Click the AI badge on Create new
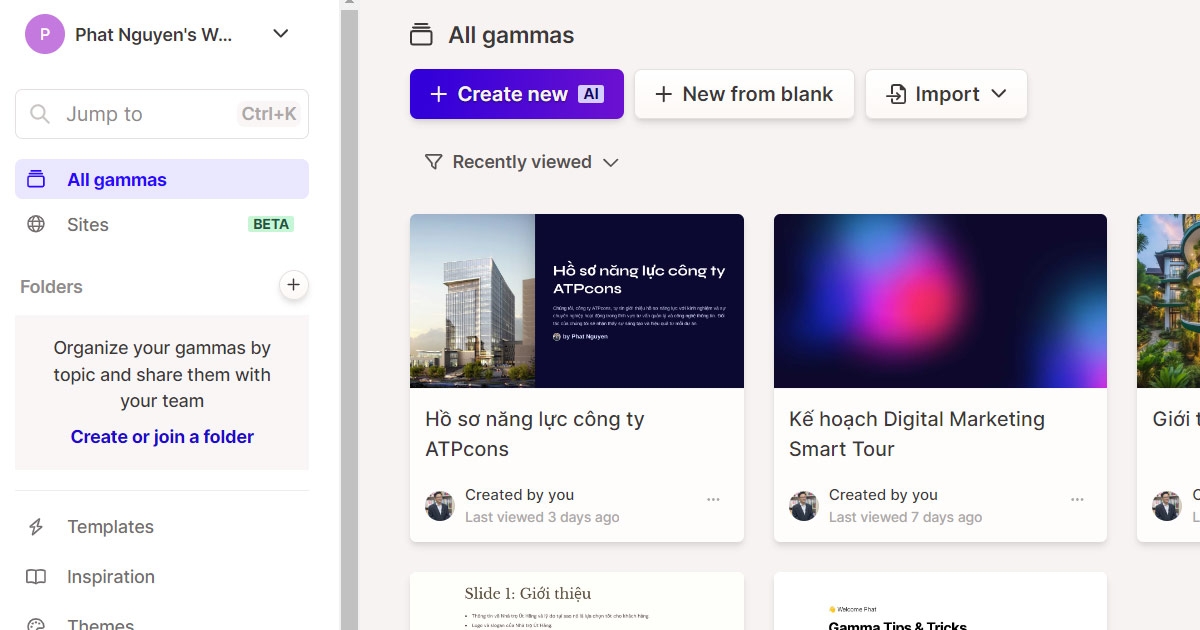Viewport: 1200px width, 630px height. click(x=591, y=94)
